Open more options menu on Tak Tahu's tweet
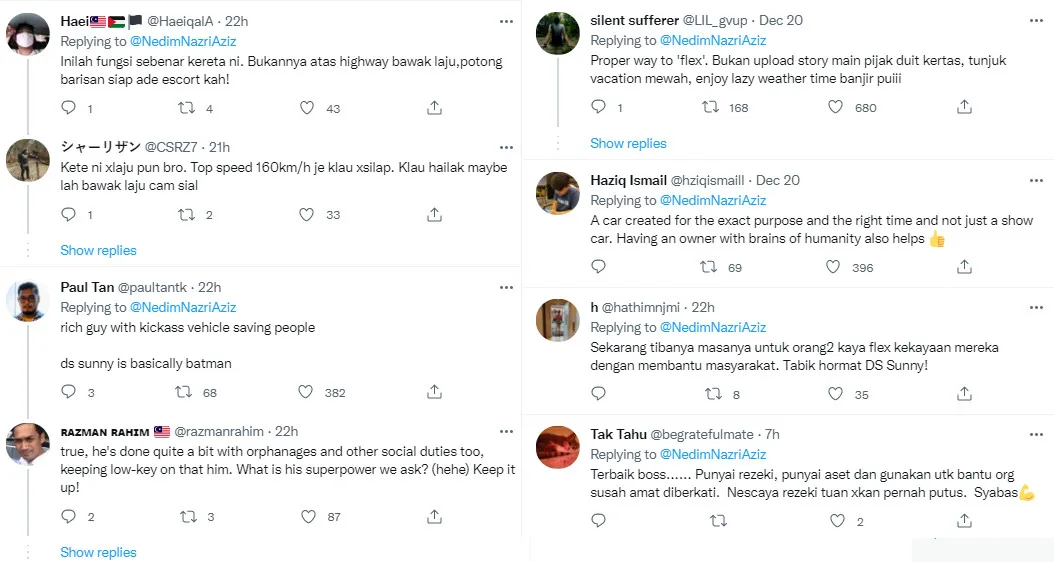This screenshot has width=1054, height=562. (x=1036, y=434)
